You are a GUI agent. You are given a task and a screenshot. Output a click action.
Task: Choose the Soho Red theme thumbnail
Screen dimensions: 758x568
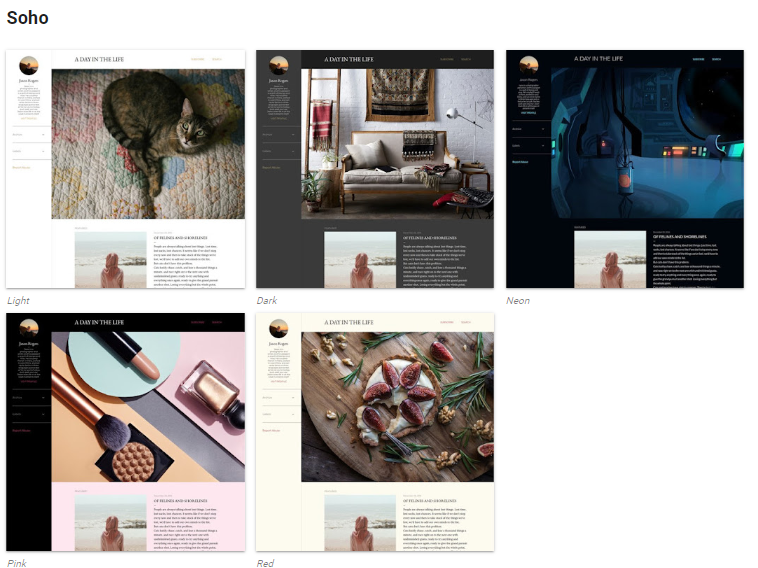pos(375,432)
